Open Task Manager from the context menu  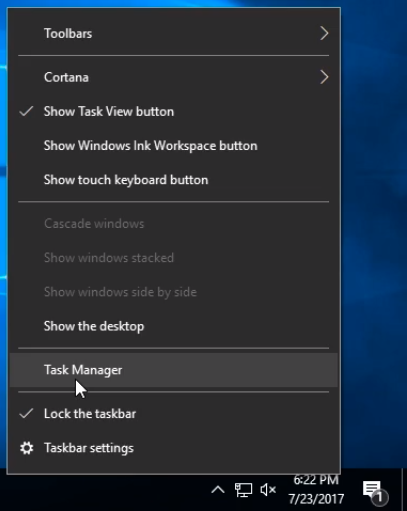coord(174,370)
